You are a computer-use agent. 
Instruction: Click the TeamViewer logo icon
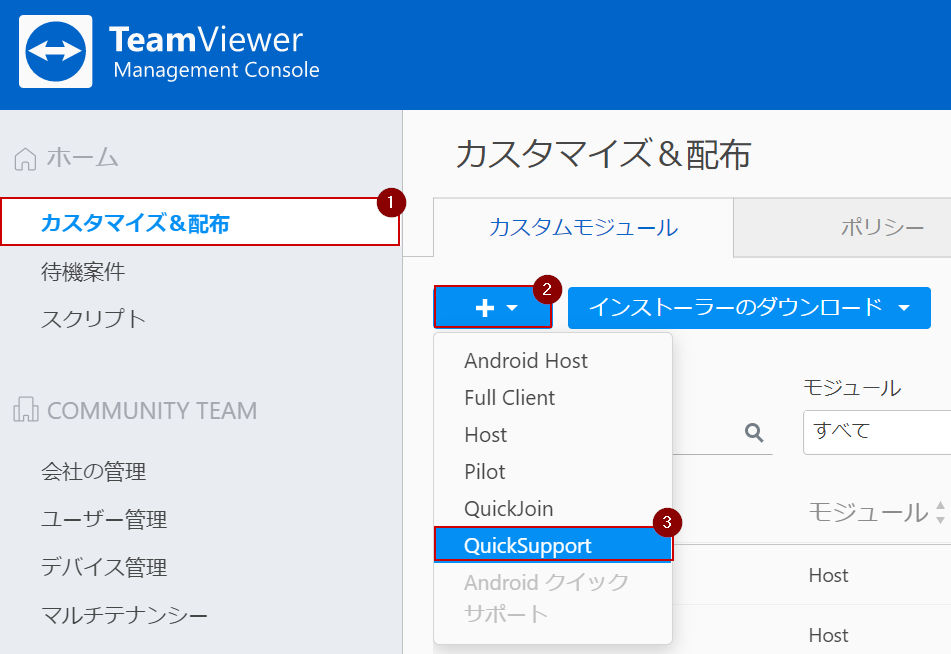point(56,52)
